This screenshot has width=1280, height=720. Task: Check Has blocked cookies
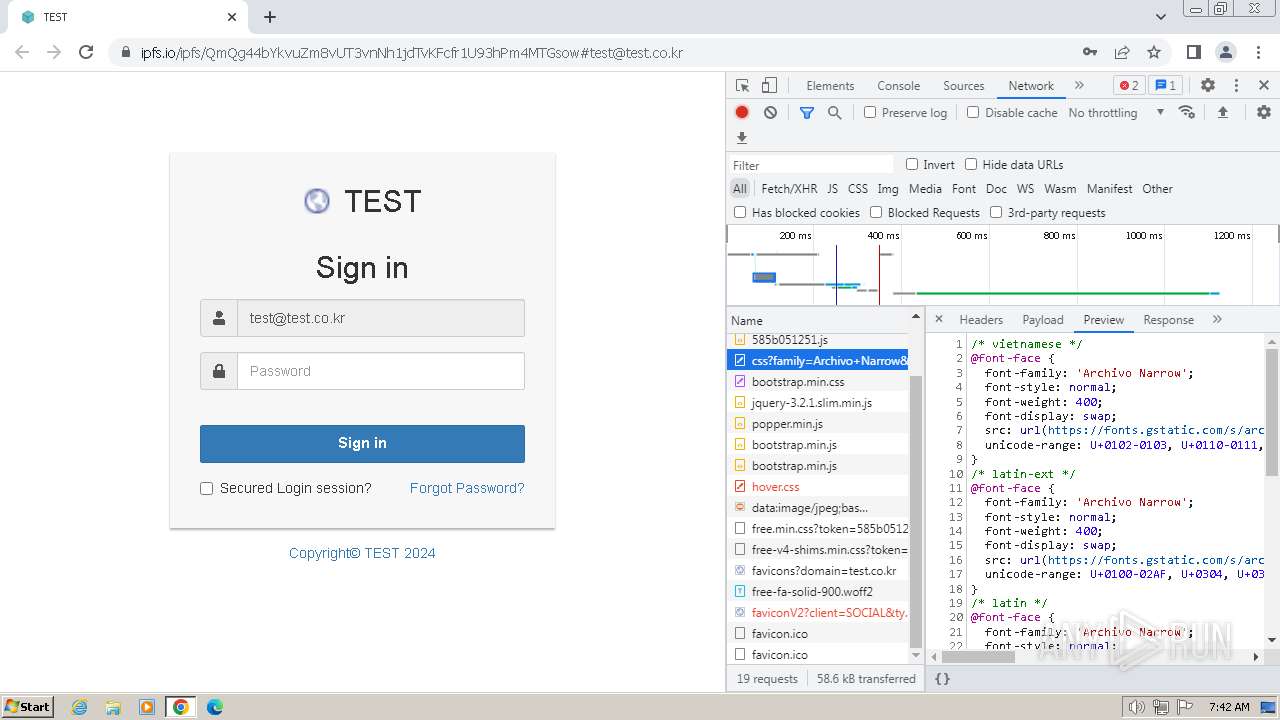pos(740,213)
